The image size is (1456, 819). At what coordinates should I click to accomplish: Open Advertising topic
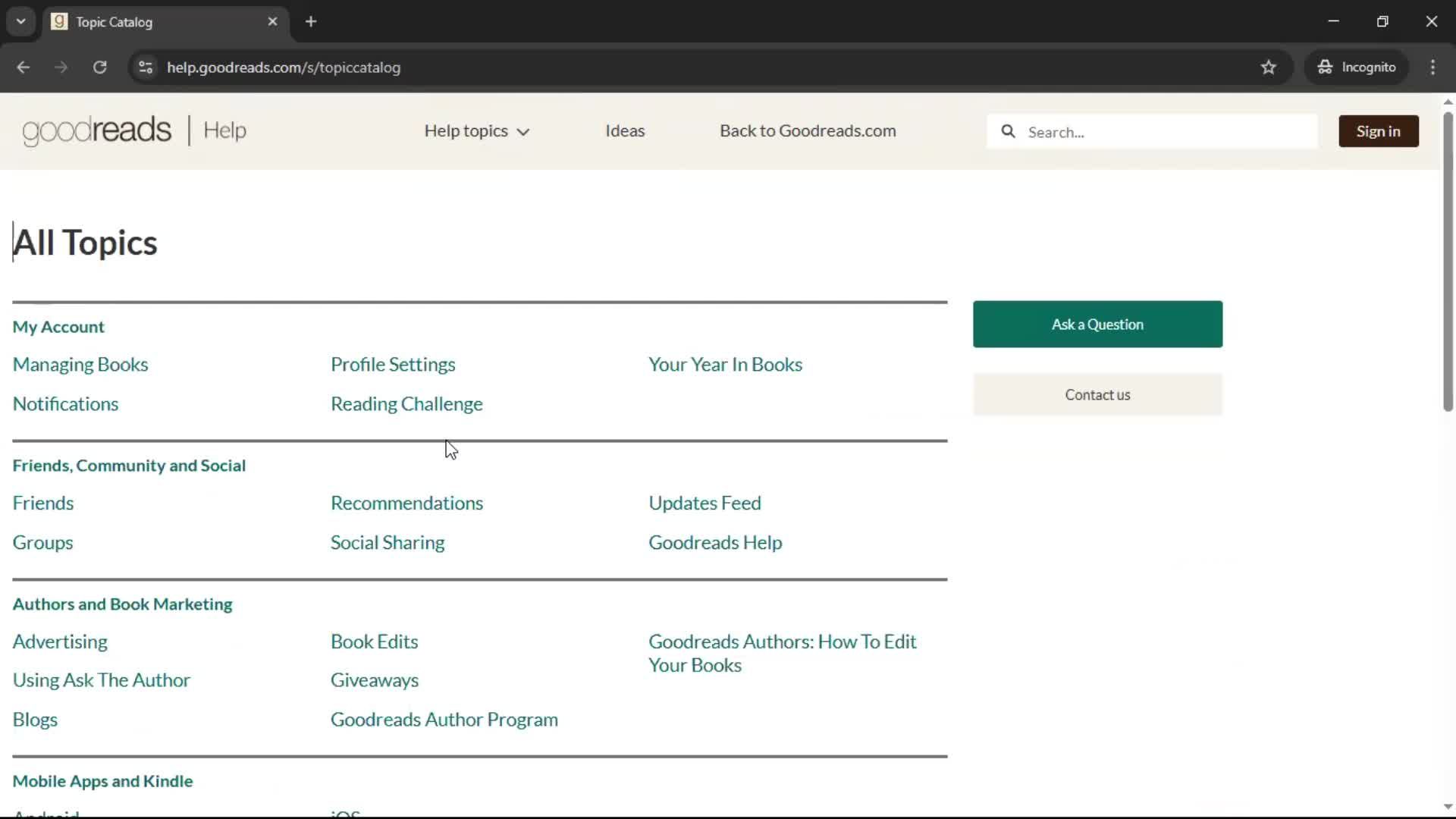[x=60, y=642]
